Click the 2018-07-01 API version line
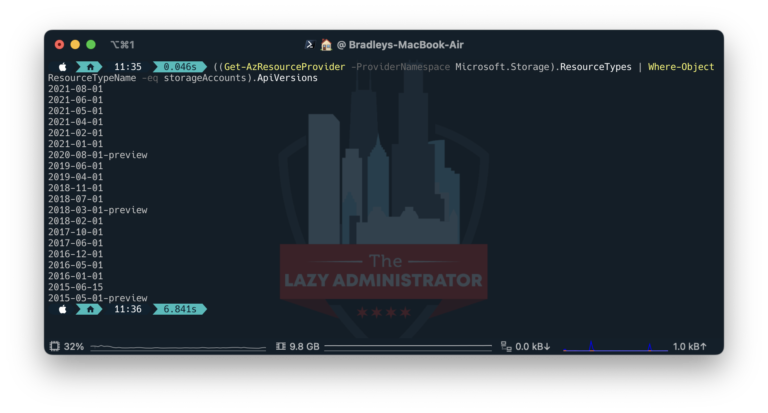 pyautogui.click(x=75, y=199)
